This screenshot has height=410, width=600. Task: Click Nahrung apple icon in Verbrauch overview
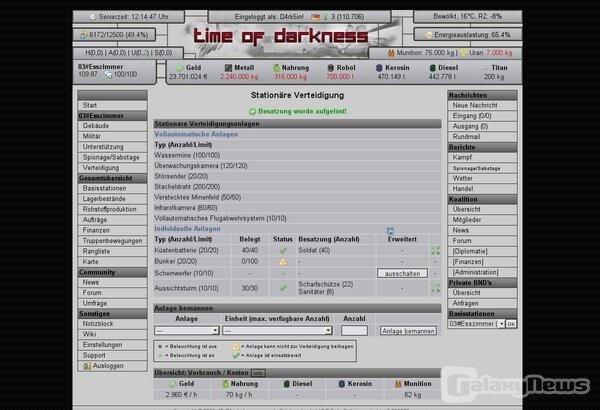[225, 384]
